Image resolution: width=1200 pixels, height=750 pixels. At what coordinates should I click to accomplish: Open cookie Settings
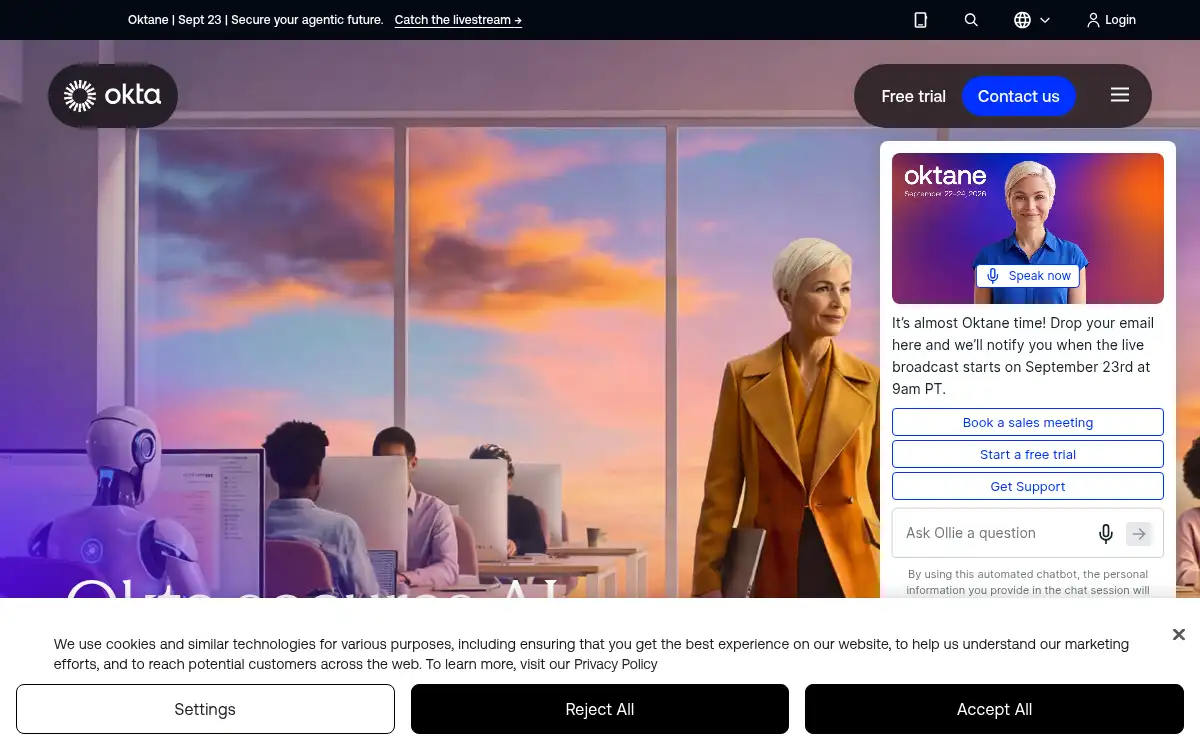click(205, 709)
